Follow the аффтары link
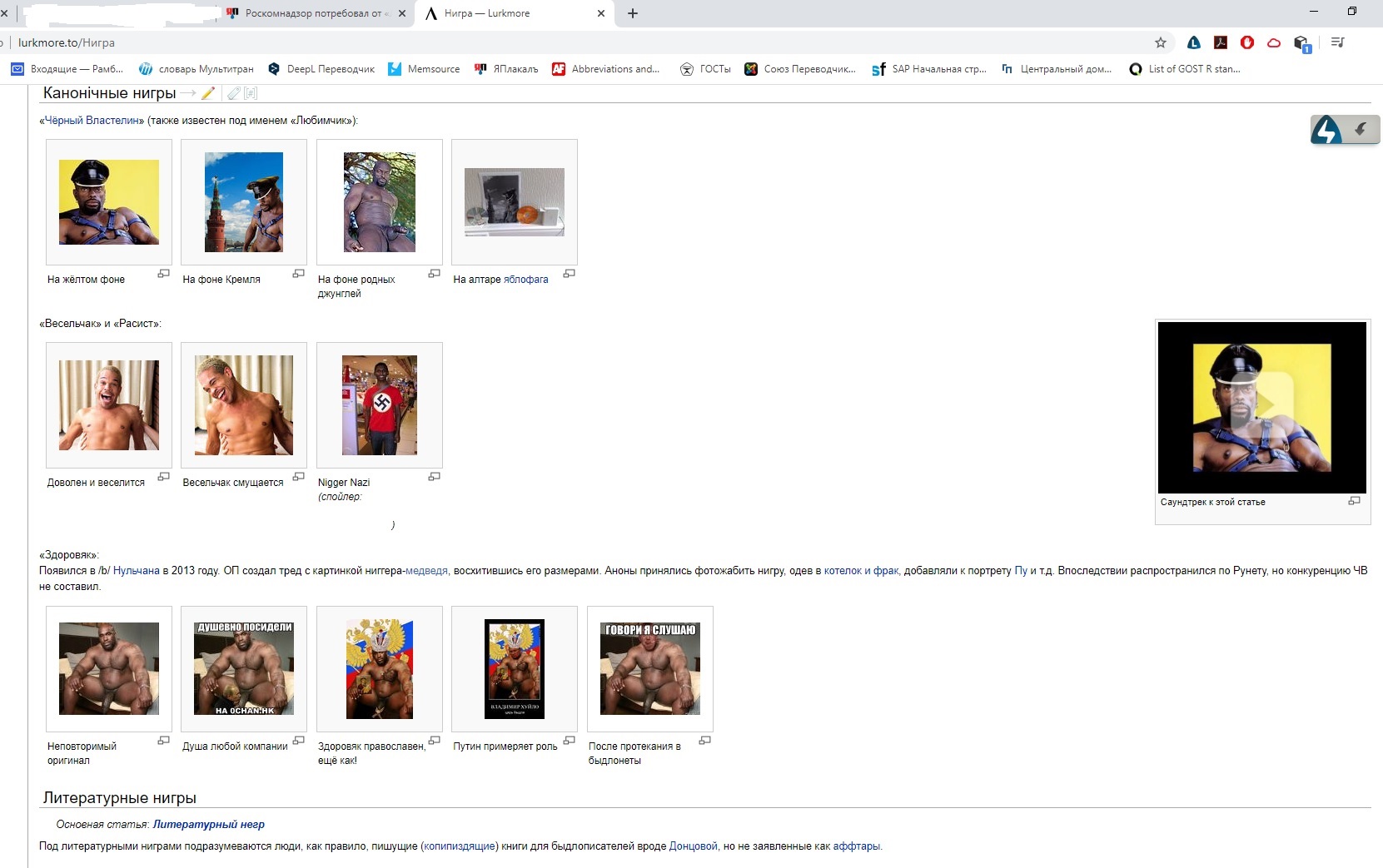 (856, 846)
